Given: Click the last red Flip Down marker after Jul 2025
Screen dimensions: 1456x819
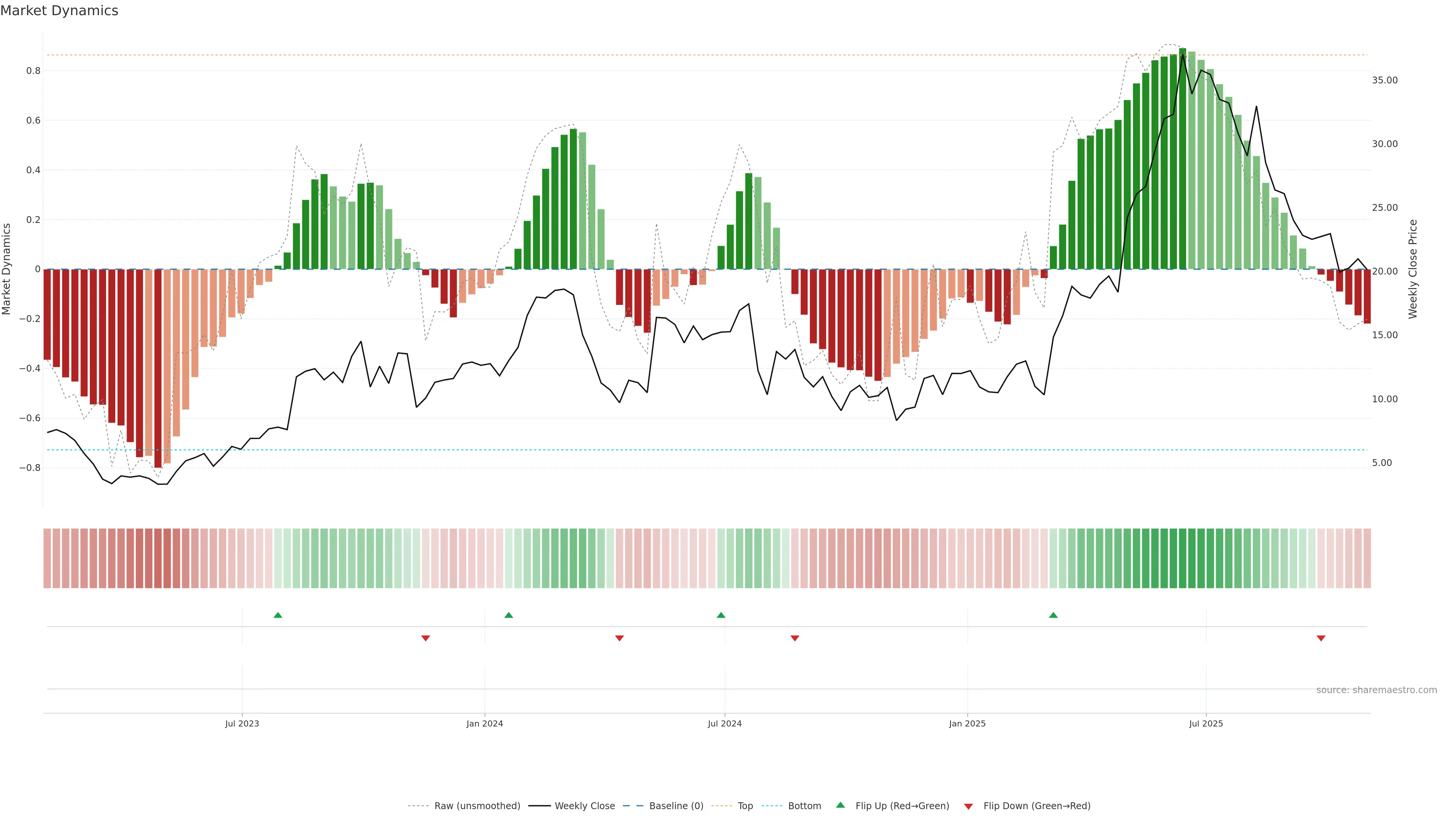Looking at the screenshot, I should [1321, 638].
